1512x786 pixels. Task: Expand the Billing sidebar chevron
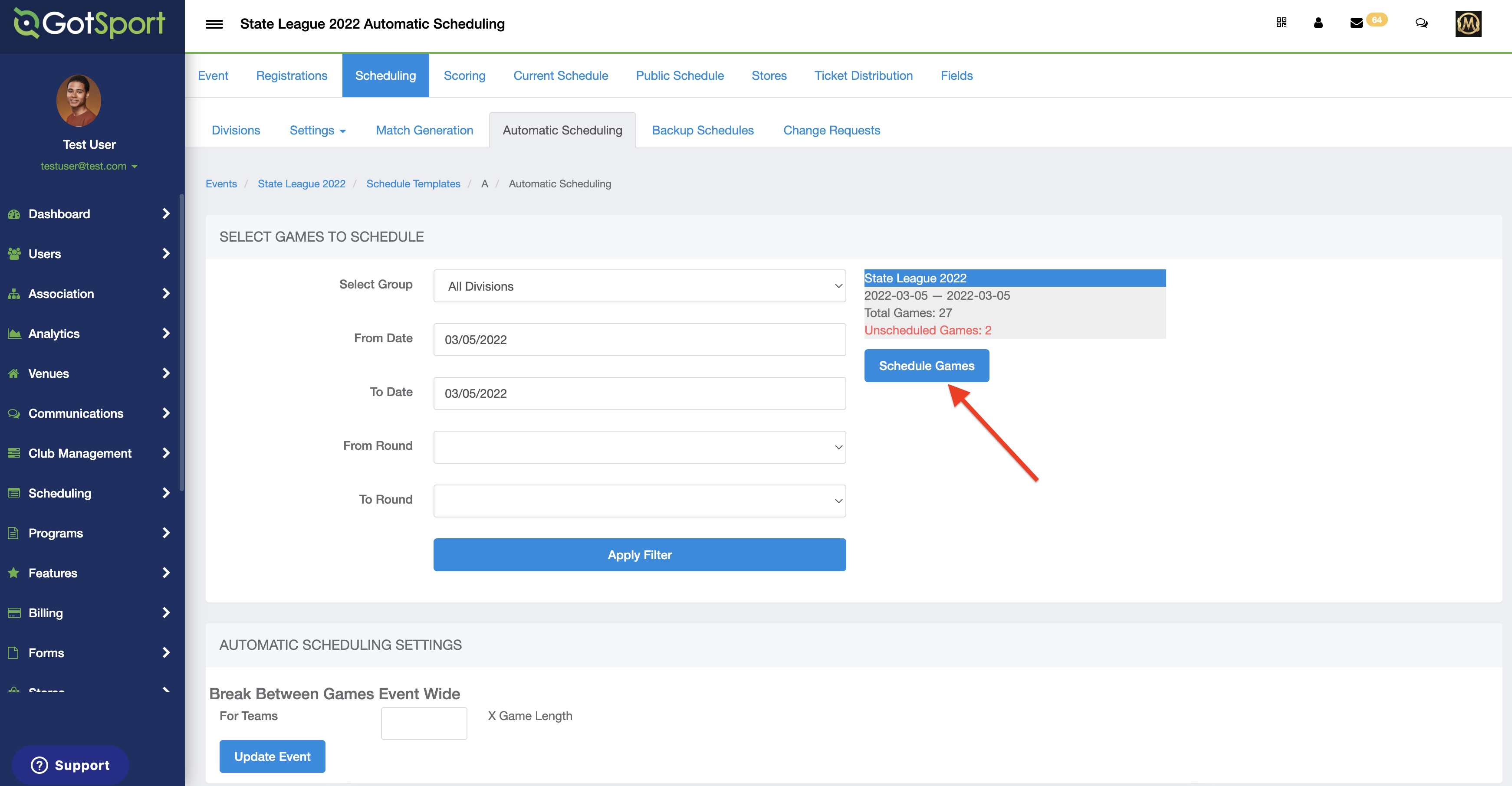166,612
